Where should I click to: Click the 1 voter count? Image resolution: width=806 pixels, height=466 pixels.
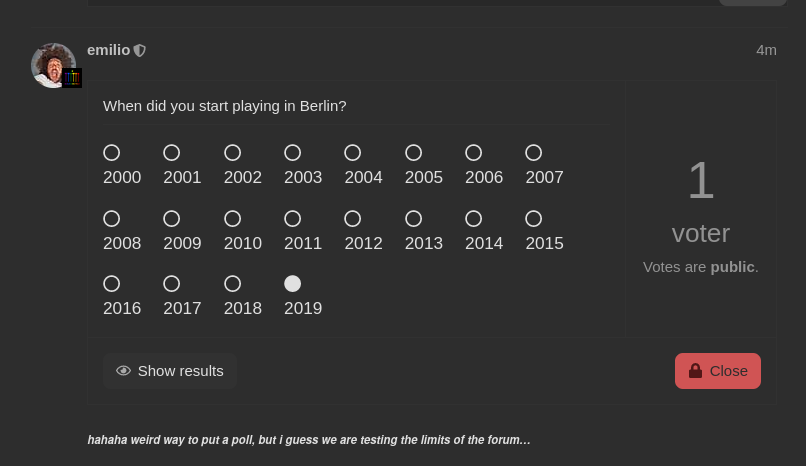[x=701, y=201]
